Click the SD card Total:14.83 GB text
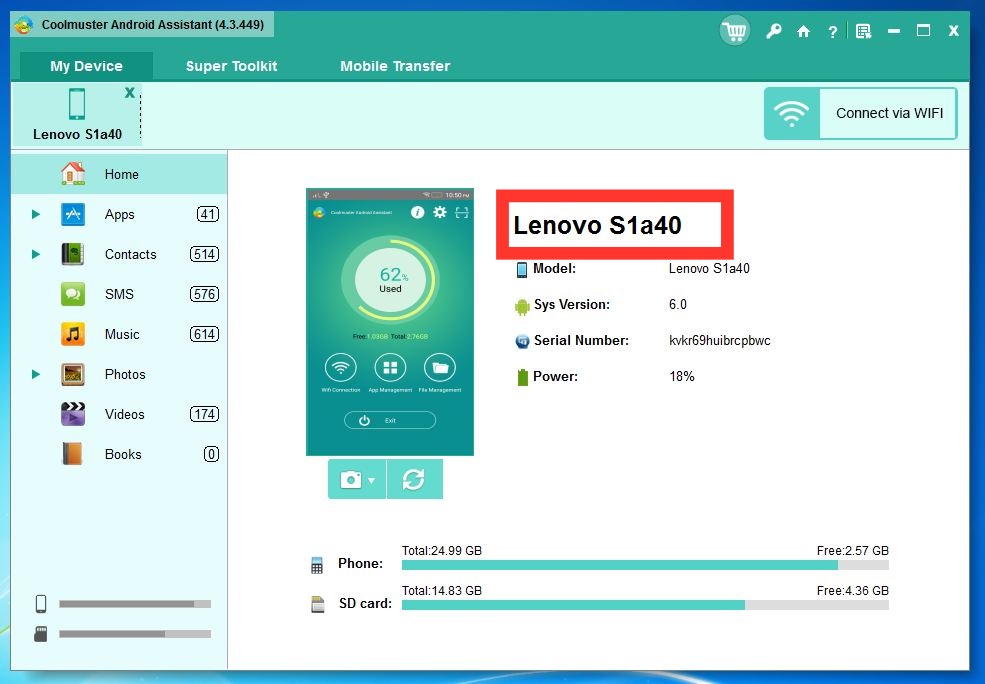The height and width of the screenshot is (684, 985). [x=442, y=590]
